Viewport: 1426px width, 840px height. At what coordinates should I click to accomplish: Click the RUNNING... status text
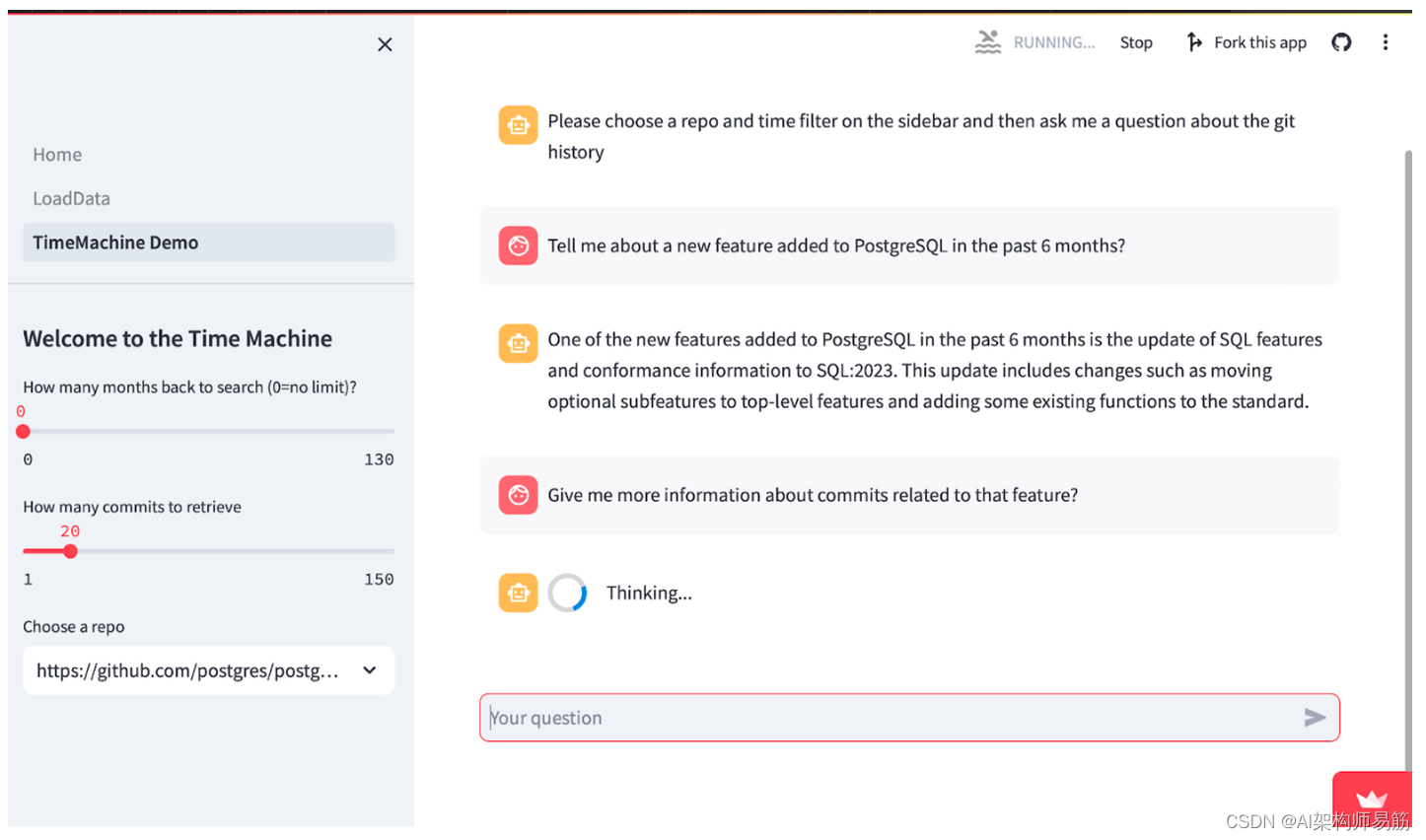(1054, 42)
